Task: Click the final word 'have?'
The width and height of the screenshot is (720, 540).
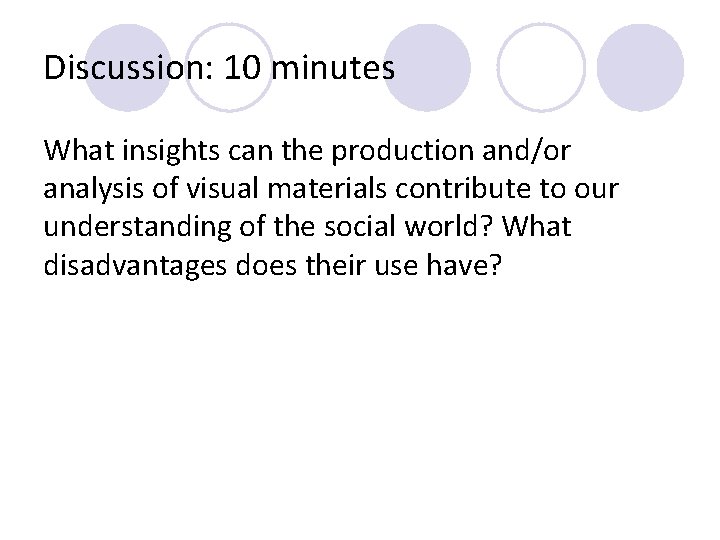Action: click(x=459, y=265)
